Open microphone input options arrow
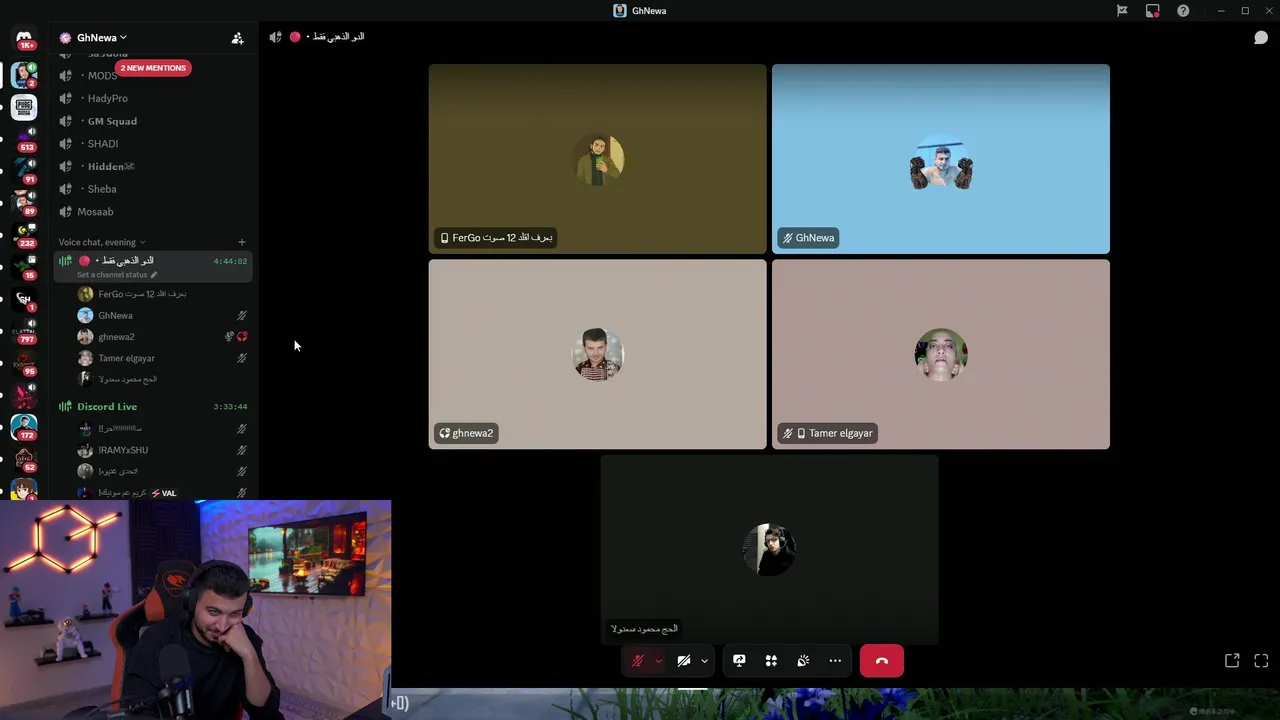 pyautogui.click(x=658, y=661)
